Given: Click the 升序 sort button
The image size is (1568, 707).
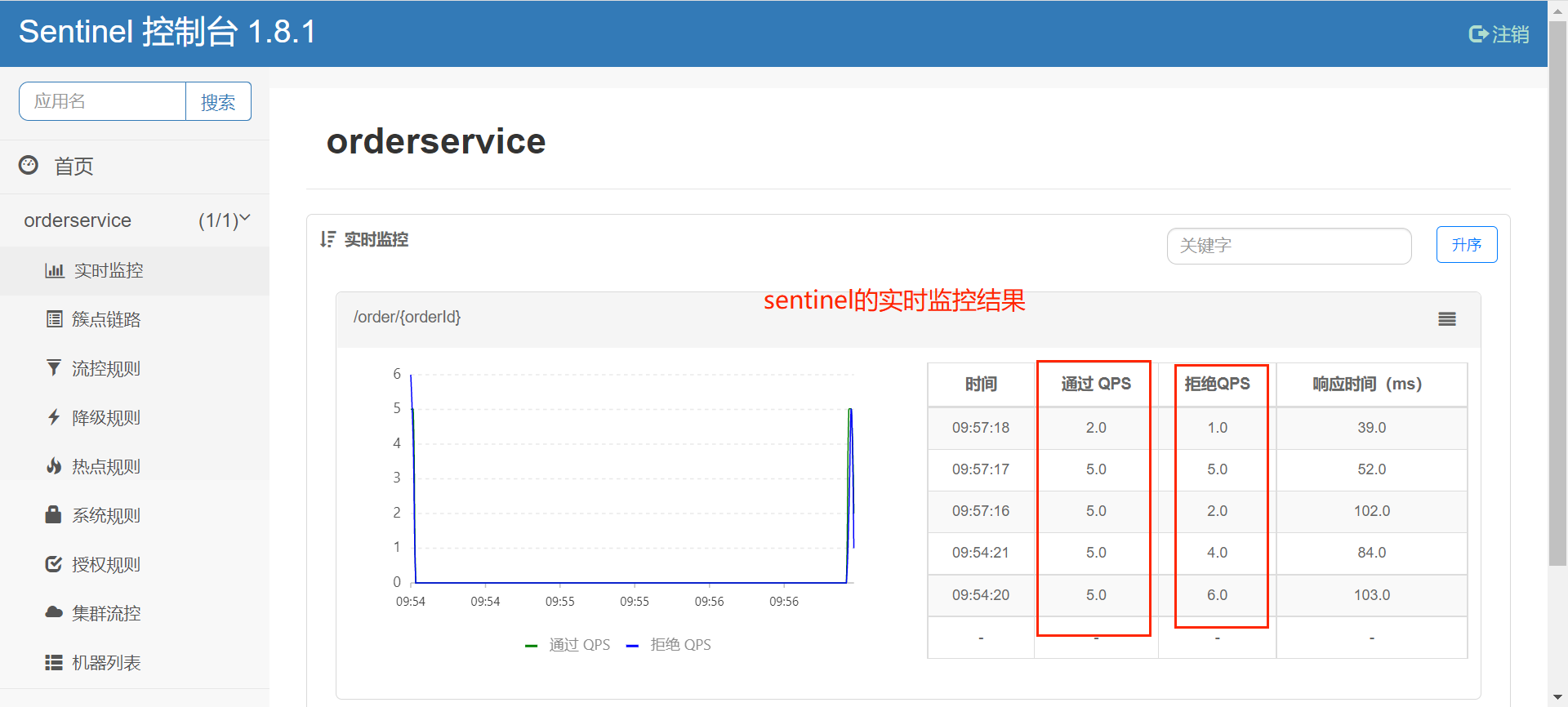Looking at the screenshot, I should click(1467, 245).
